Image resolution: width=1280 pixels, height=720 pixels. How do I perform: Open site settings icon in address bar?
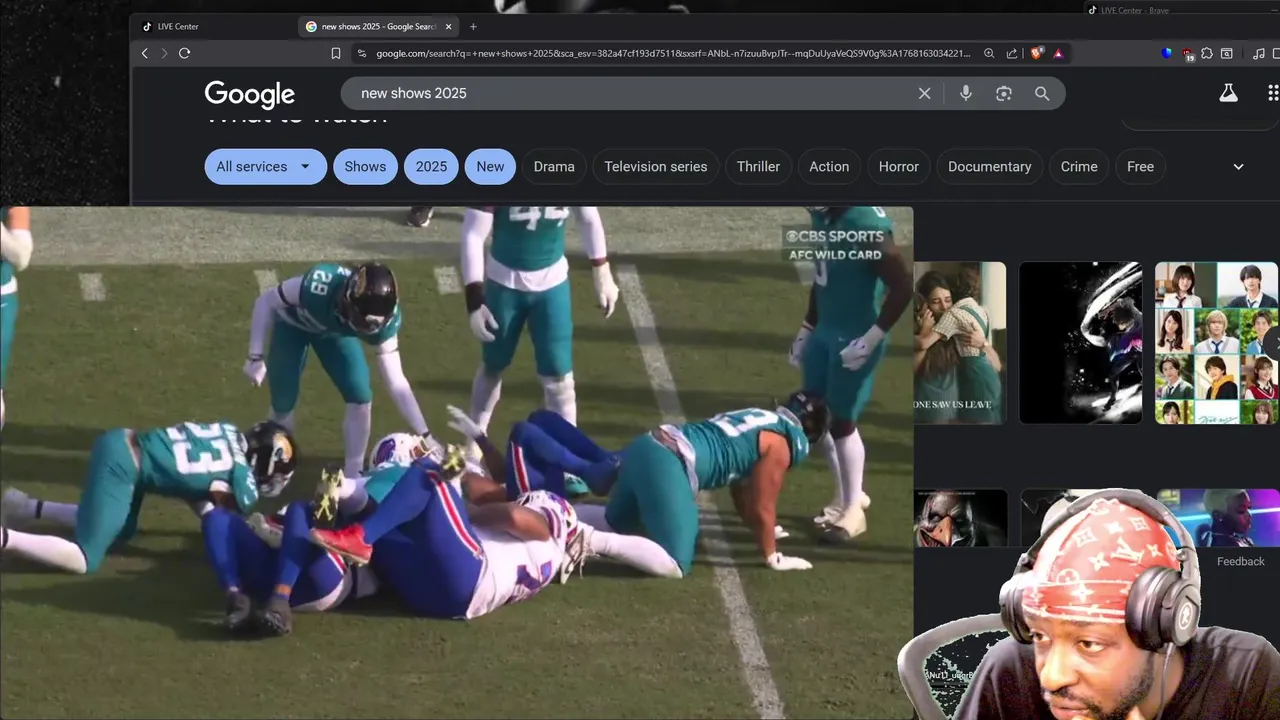361,53
